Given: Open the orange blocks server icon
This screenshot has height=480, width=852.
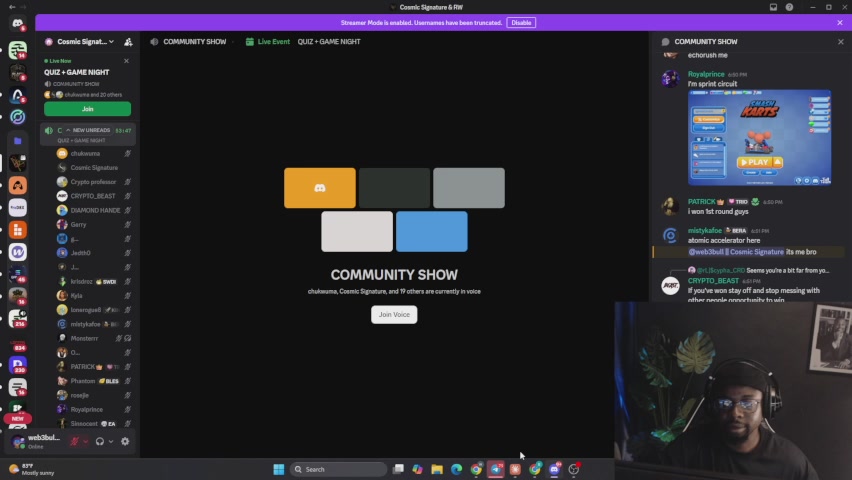Looking at the screenshot, I should pos(17,230).
